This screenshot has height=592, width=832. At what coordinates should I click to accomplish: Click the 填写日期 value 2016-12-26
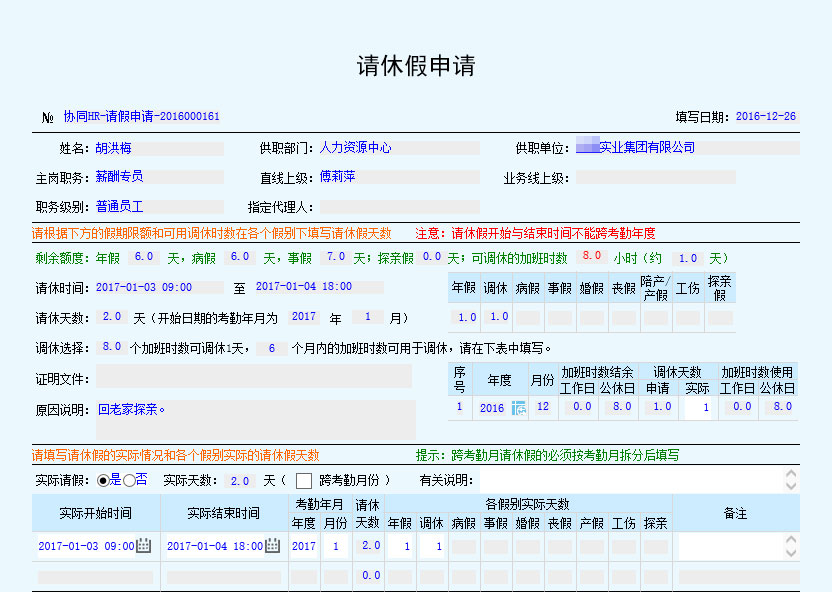point(767,117)
